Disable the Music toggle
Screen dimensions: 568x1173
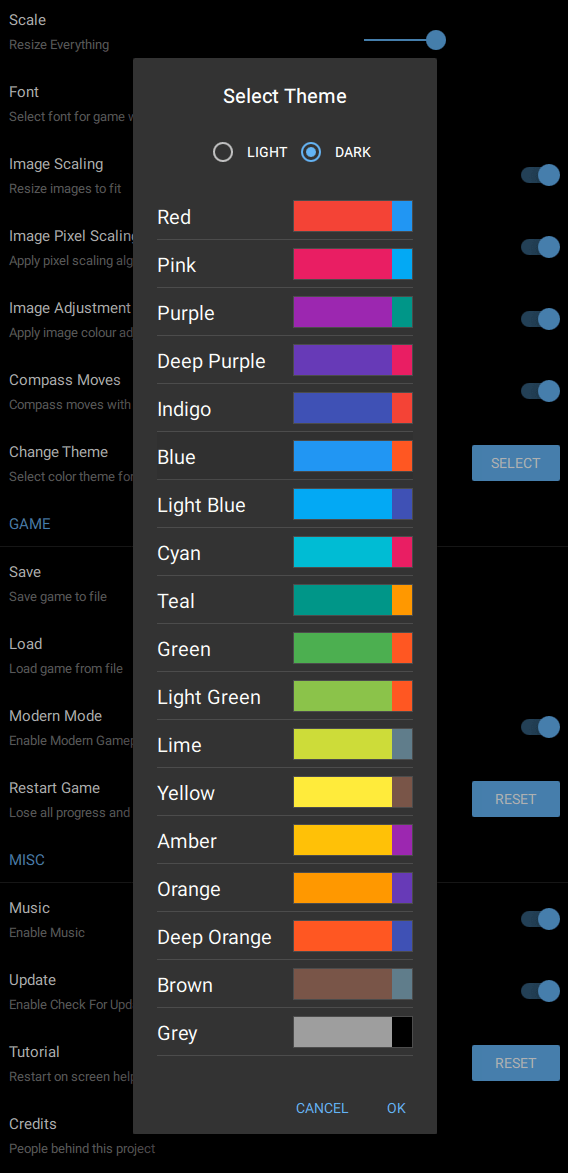click(541, 919)
